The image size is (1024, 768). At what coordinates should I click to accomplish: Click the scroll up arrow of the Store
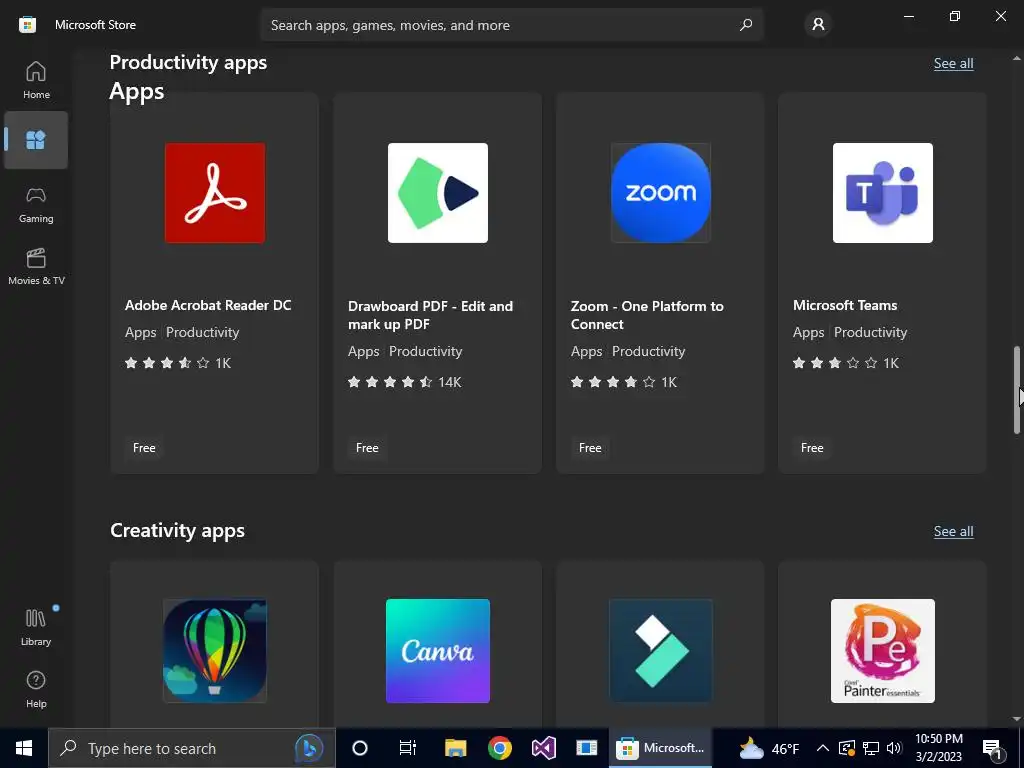1016,59
